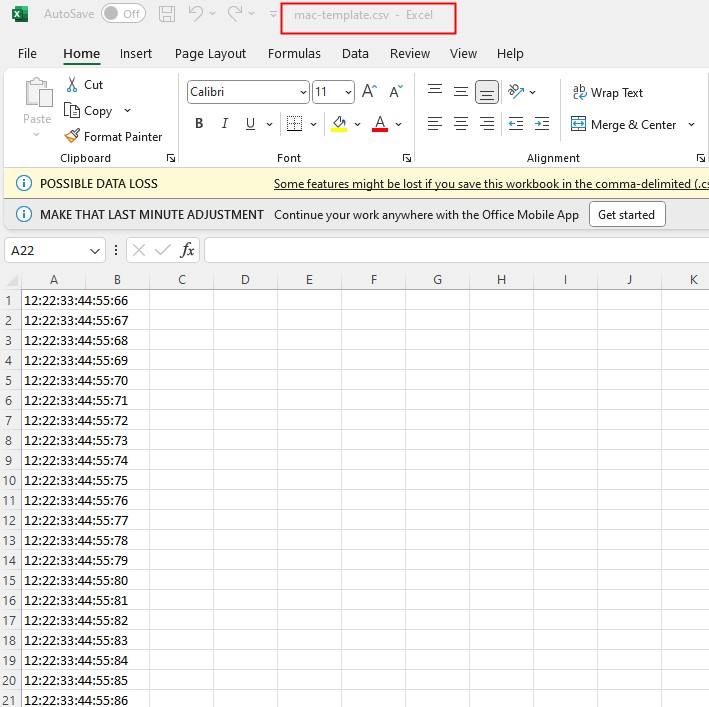Click the Save floppy disk icon
Image resolution: width=709 pixels, height=707 pixels.
click(x=167, y=14)
